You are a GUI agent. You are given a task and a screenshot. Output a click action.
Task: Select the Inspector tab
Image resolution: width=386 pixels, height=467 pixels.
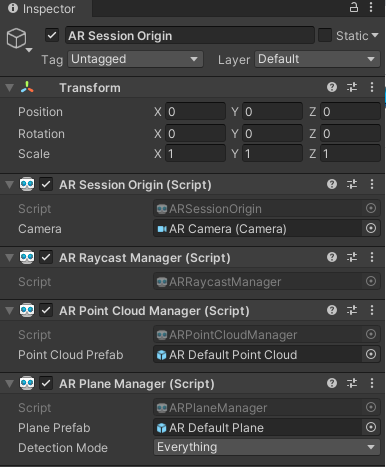42,9
